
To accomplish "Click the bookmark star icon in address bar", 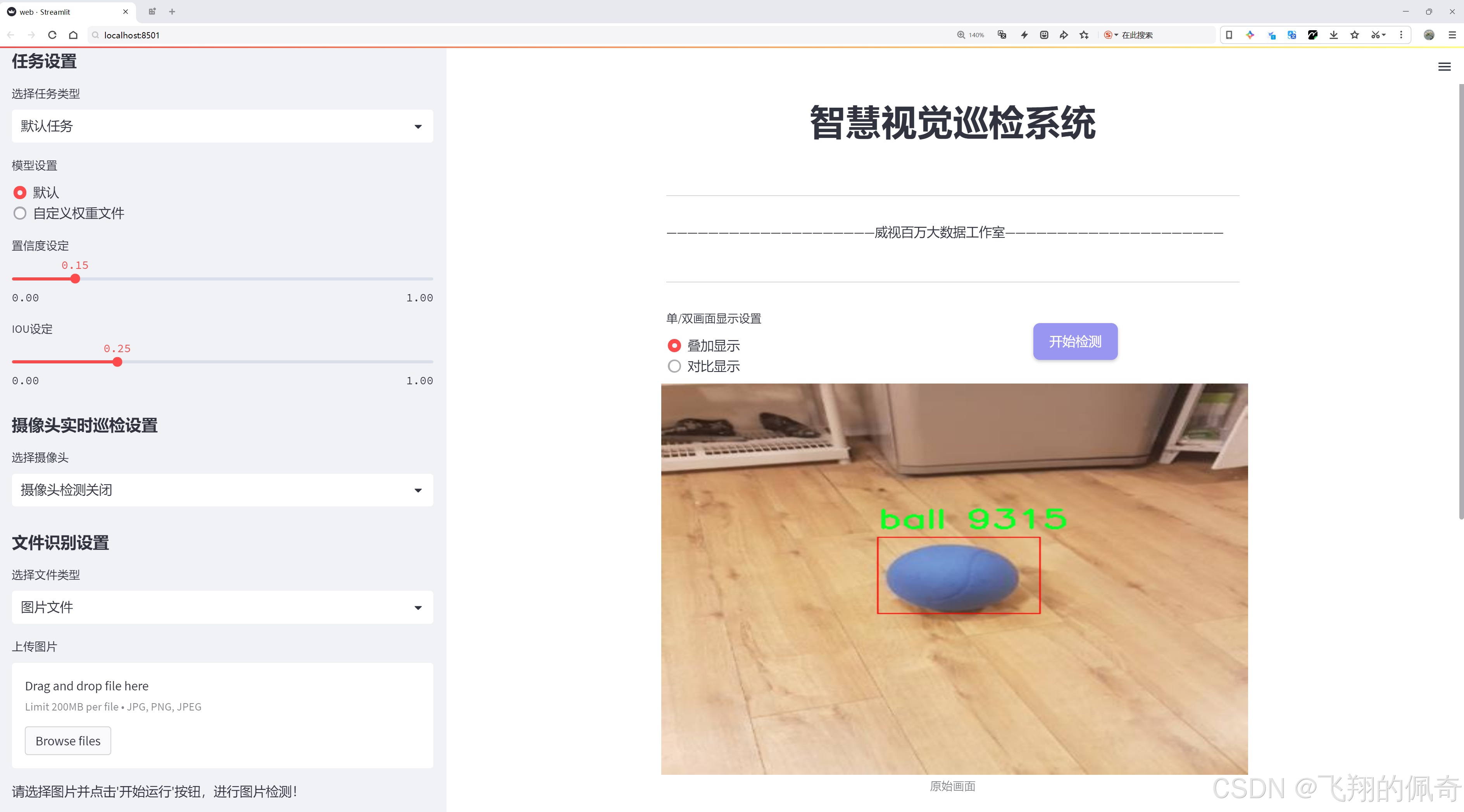I will point(1083,34).
